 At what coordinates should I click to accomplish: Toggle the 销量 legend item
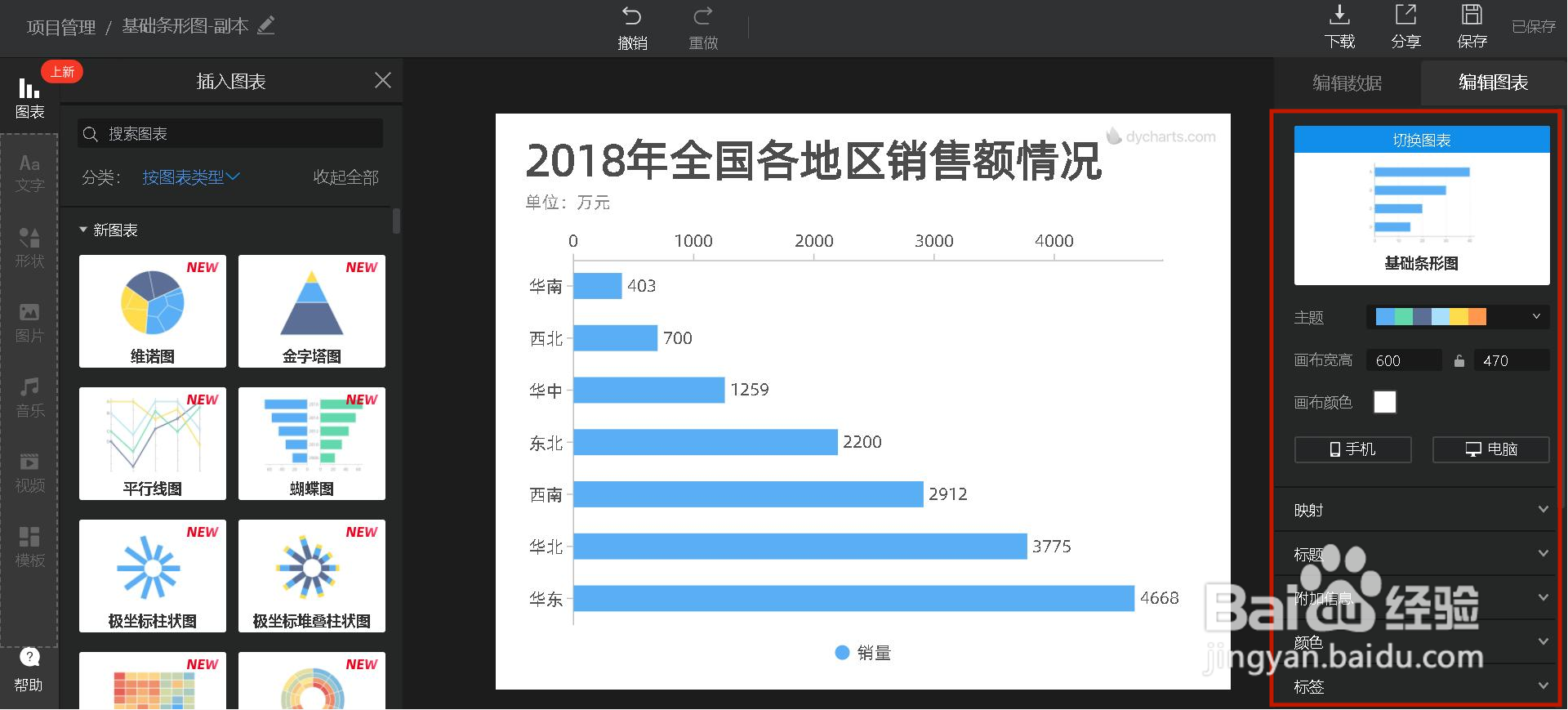862,653
